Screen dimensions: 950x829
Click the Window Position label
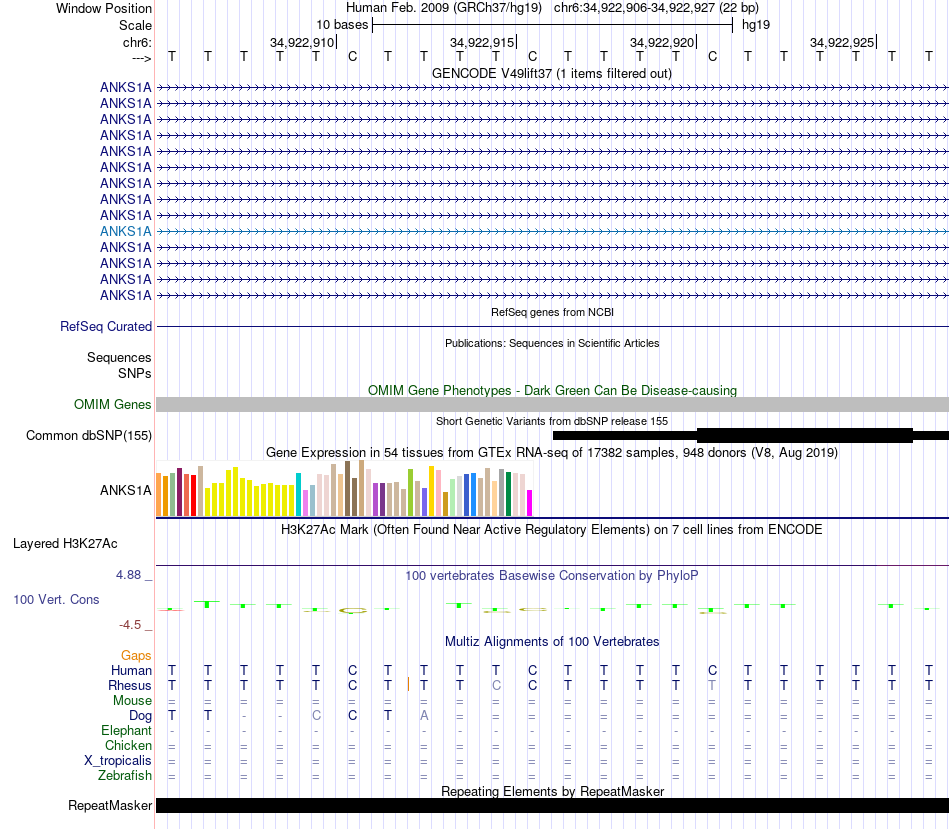click(104, 8)
